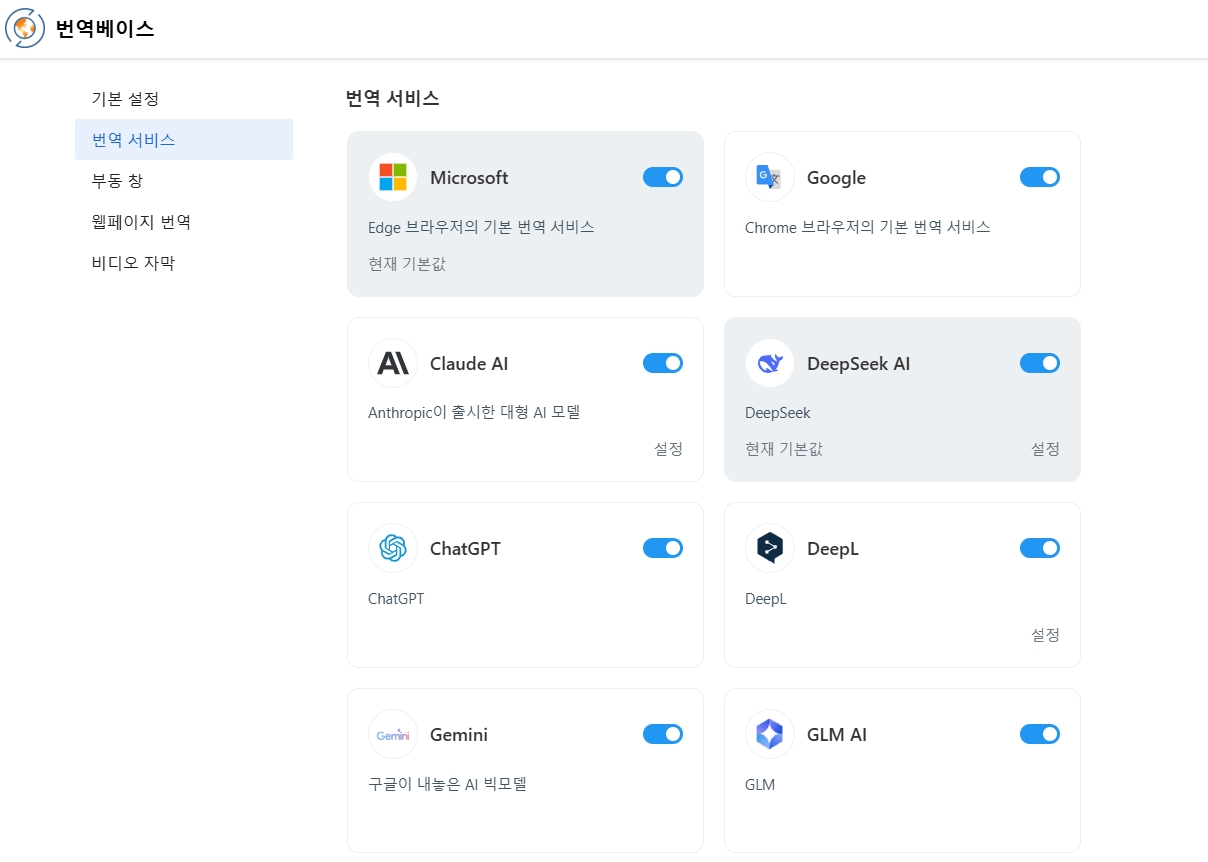The height and width of the screenshot is (862, 1208).
Task: Click the GLM AI service name
Action: [x=837, y=735]
